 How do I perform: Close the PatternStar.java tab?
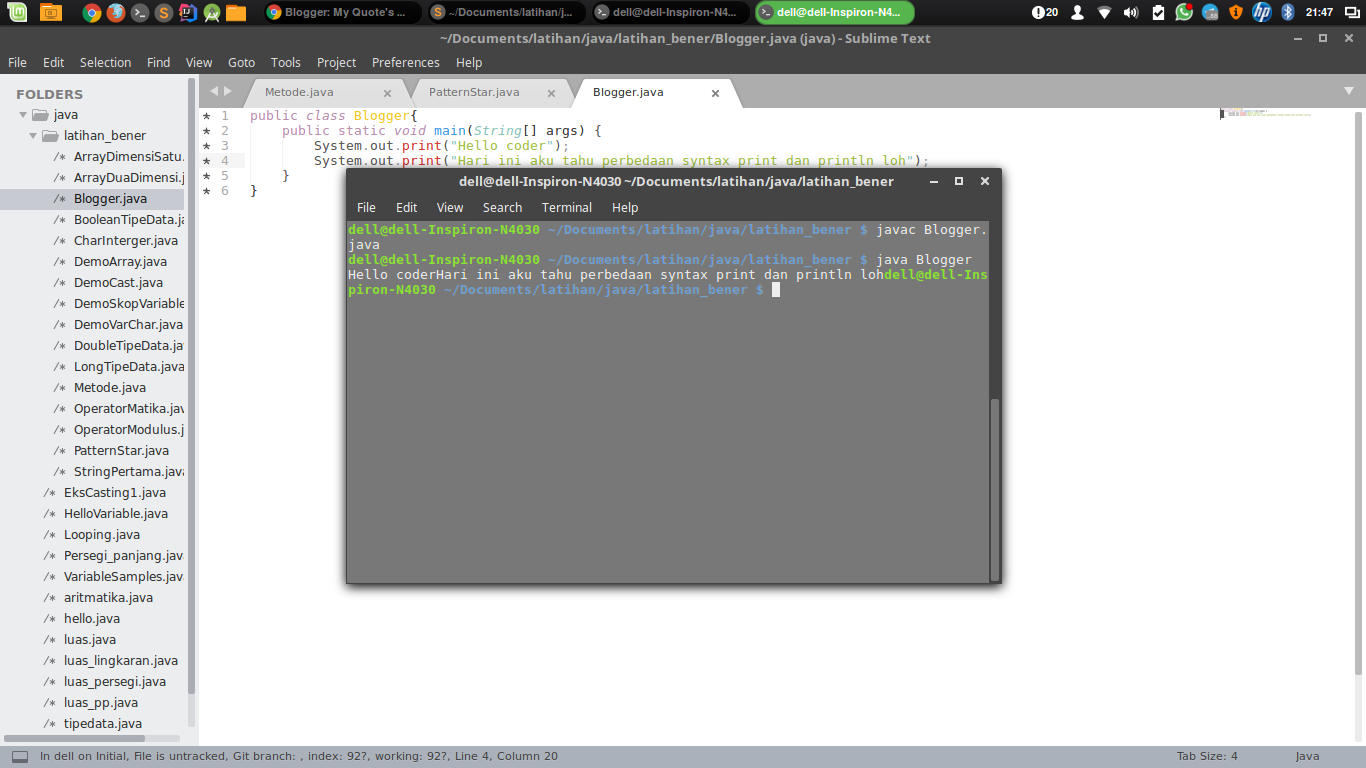coord(551,93)
